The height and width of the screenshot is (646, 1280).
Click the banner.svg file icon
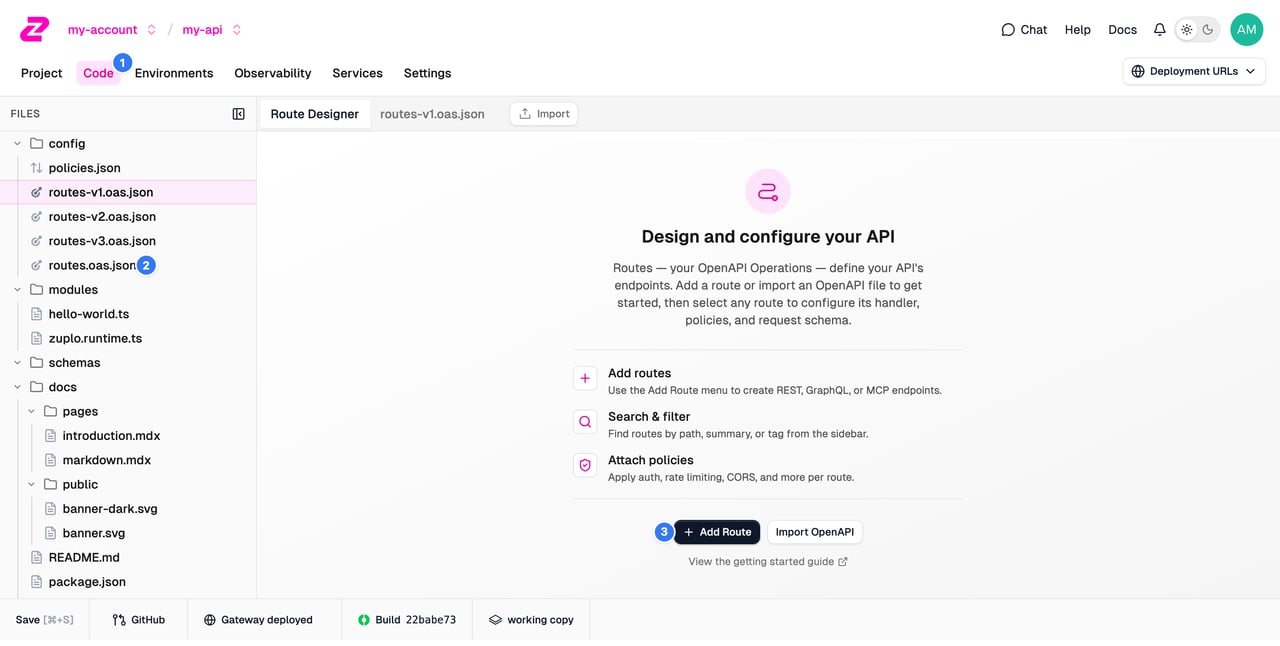coord(51,533)
